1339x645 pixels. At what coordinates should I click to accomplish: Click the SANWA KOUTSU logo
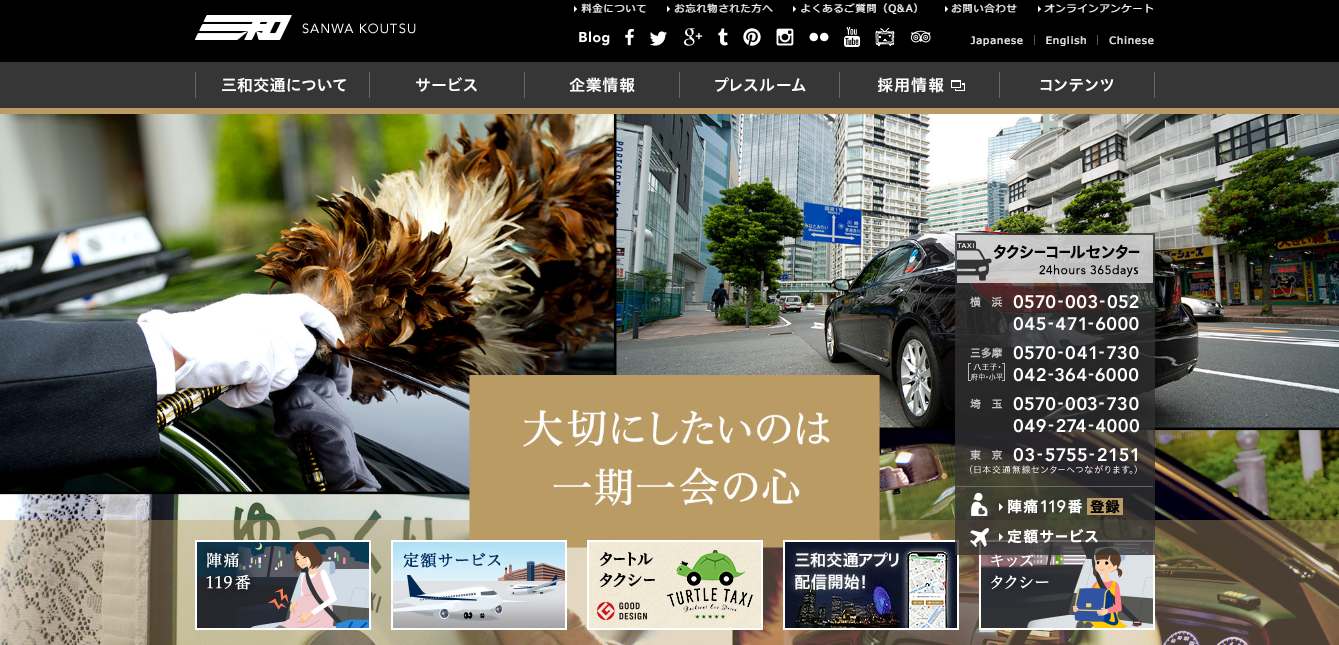click(305, 28)
